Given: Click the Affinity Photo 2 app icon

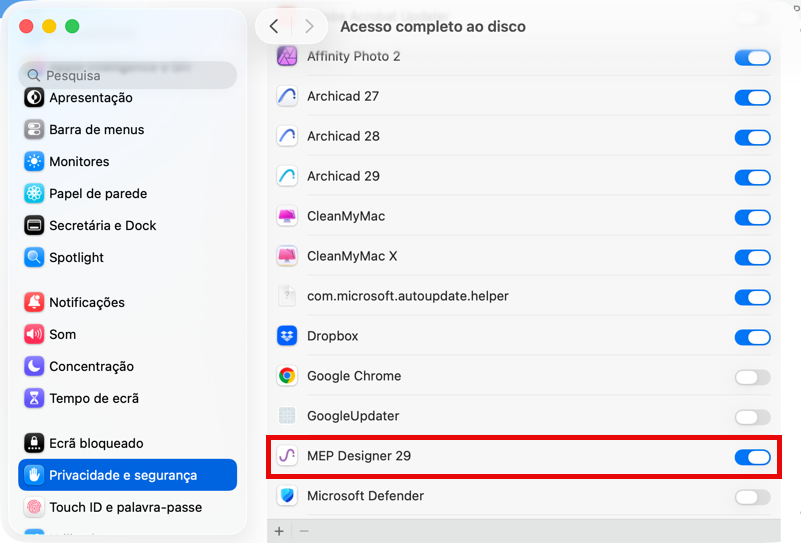Looking at the screenshot, I should pyautogui.click(x=287, y=56).
